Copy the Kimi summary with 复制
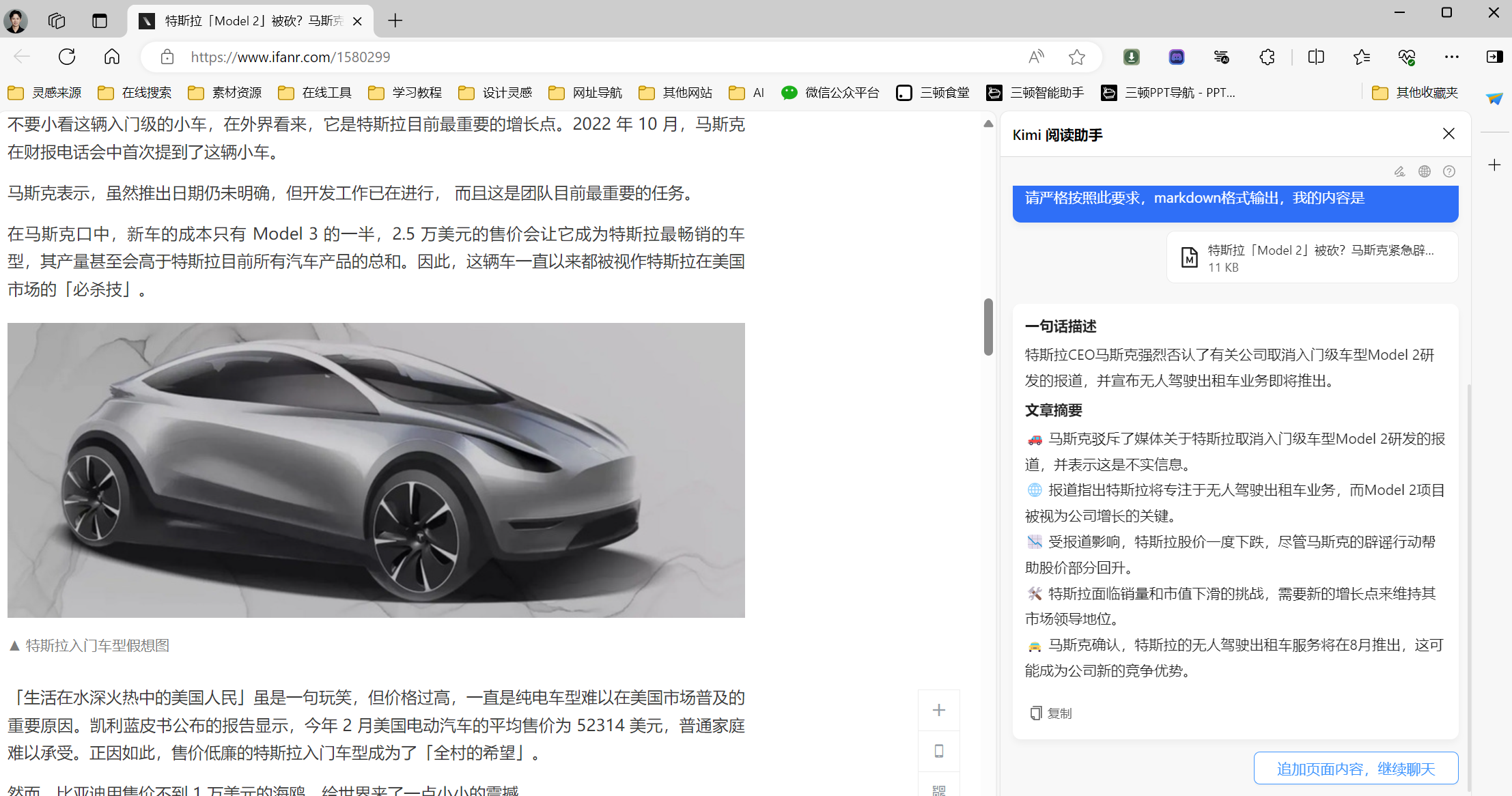This screenshot has width=1512, height=796. (1051, 713)
